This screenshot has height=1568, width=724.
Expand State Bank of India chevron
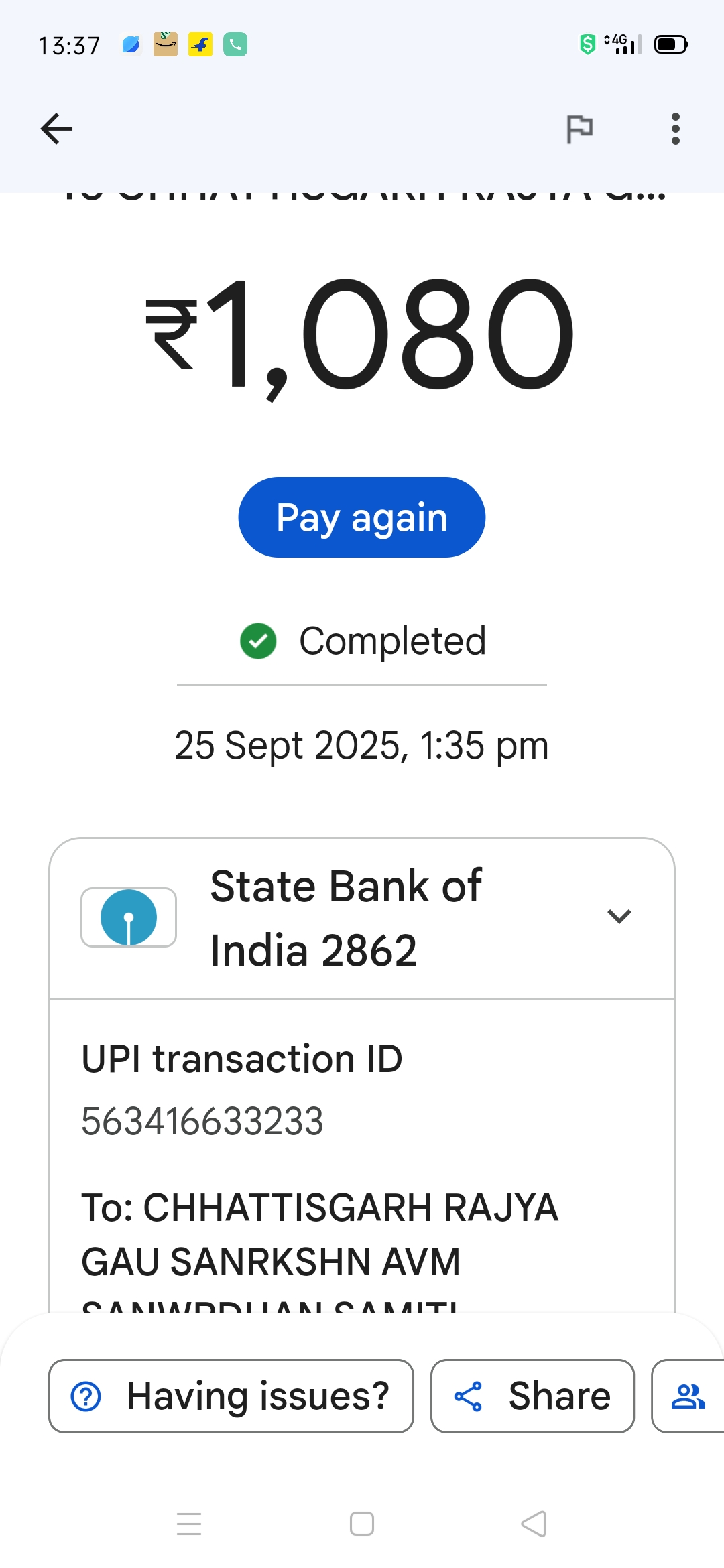(619, 916)
